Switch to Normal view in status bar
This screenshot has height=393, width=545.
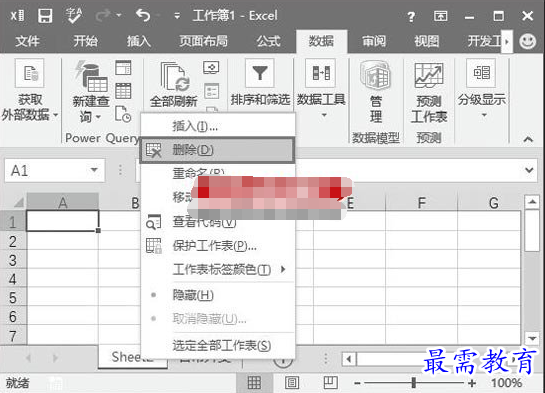254,383
